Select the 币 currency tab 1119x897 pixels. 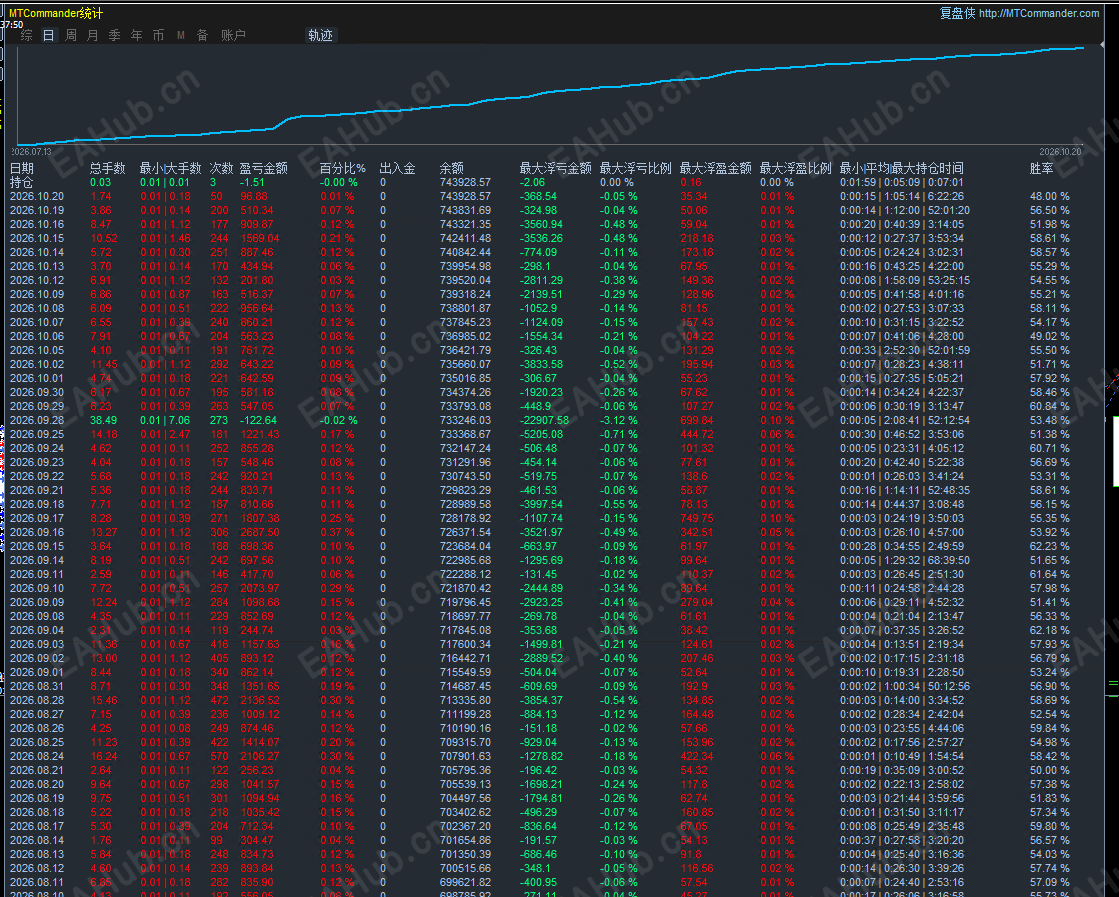(158, 35)
